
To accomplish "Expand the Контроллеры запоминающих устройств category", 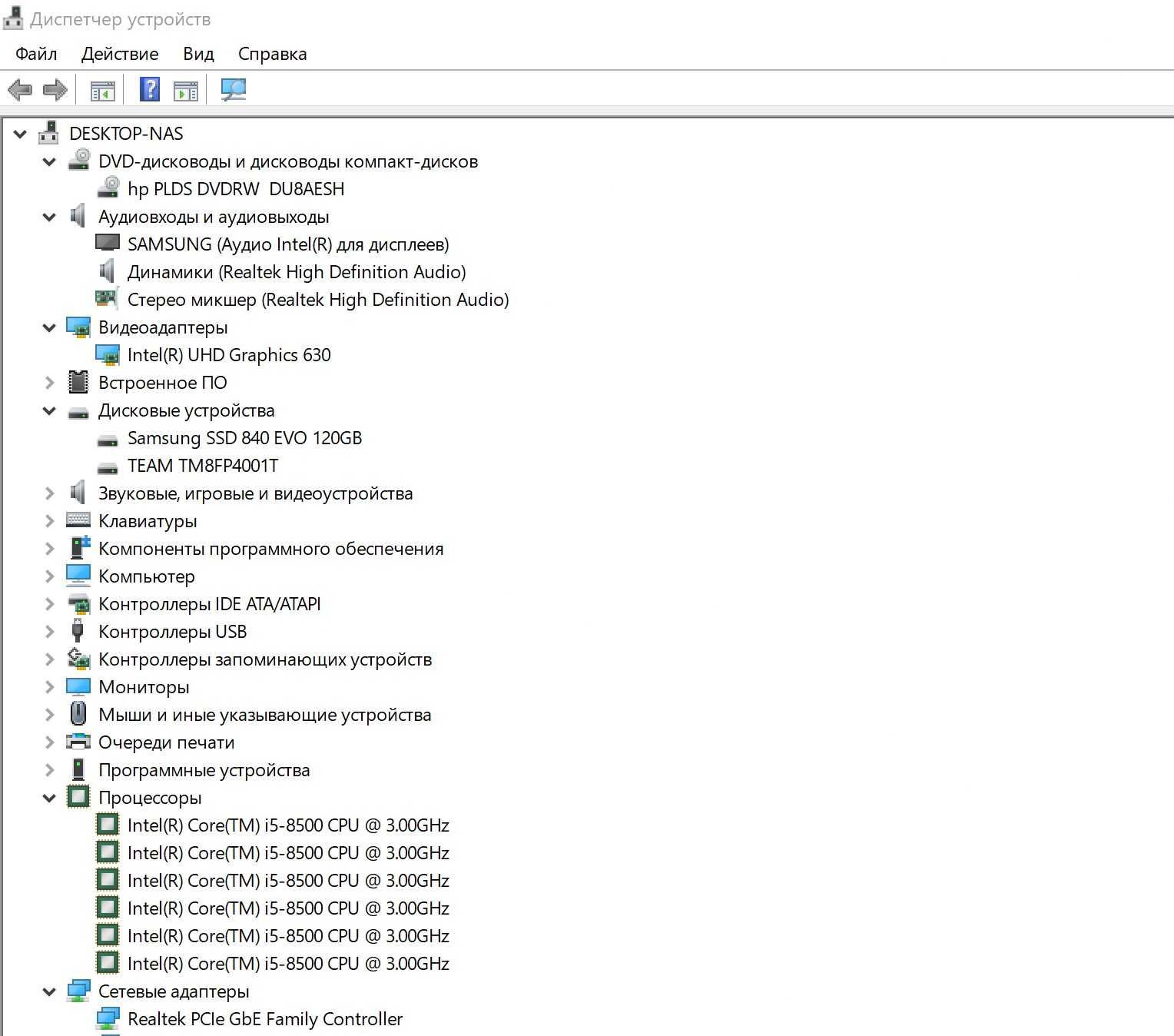I will (x=49, y=659).
